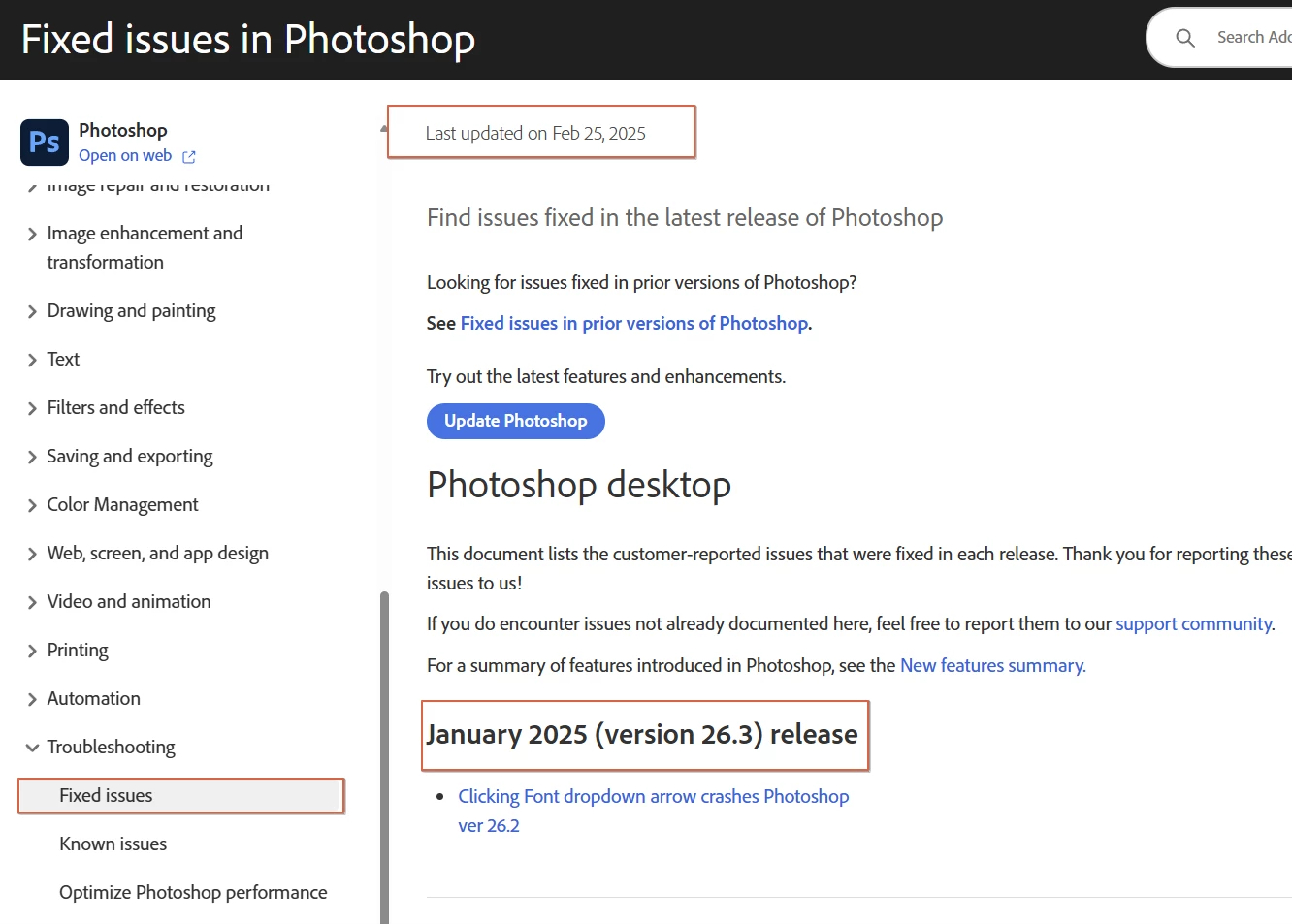Screen dimensions: 1292x924
Task: Open the New features summary link
Action: click(992, 665)
